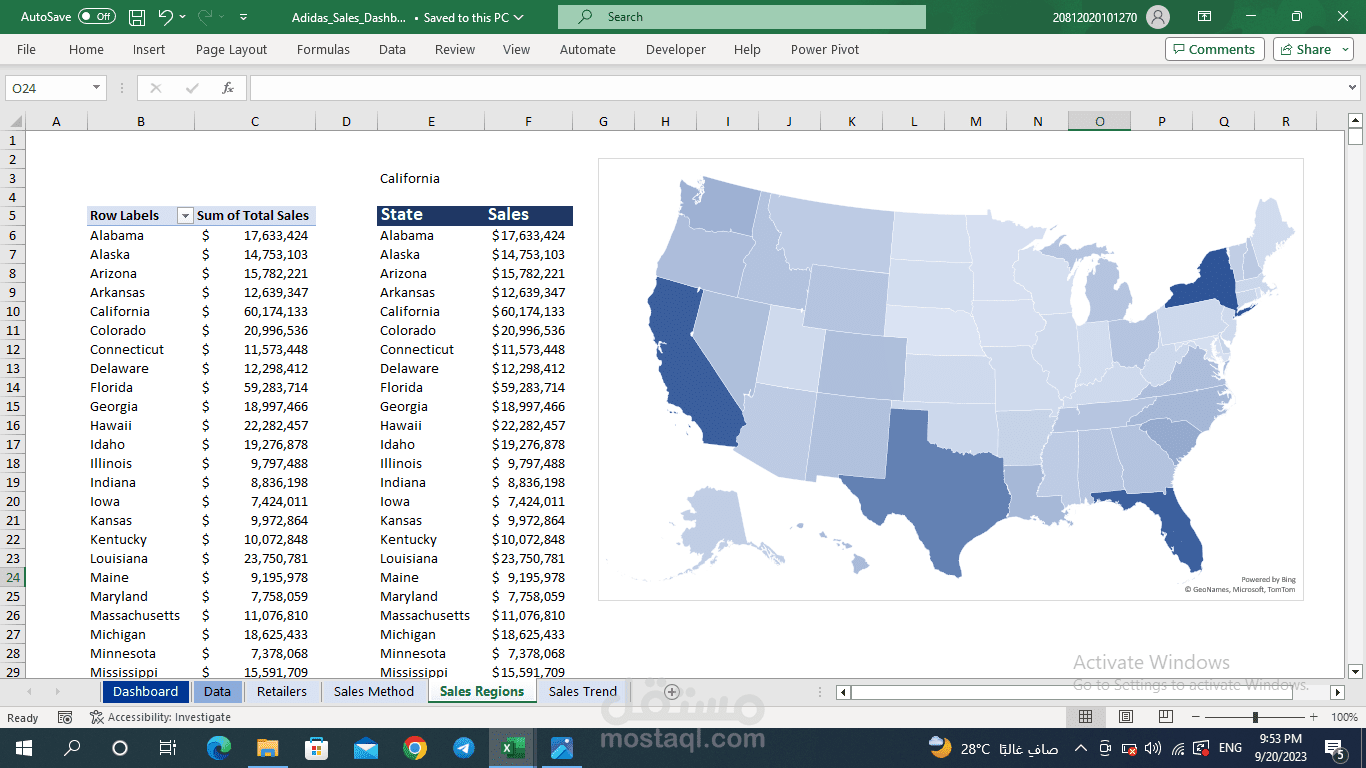Open Row Labels pivot filter dropdown
The height and width of the screenshot is (768, 1366).
pyautogui.click(x=184, y=216)
